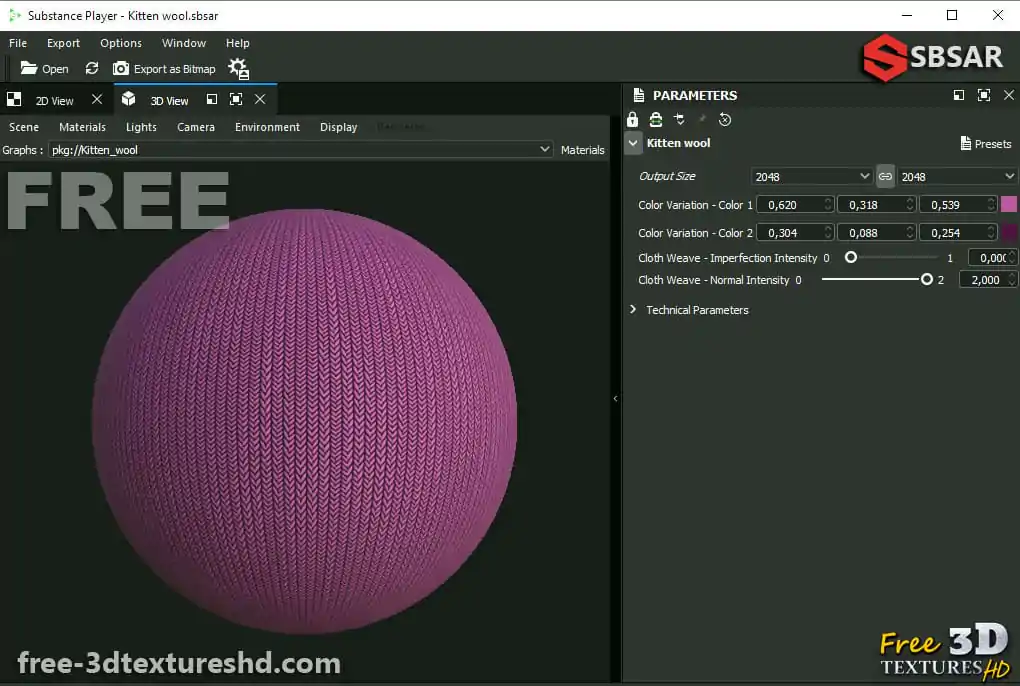Open the Graphs pkg://Kitten_wool dropdown
This screenshot has height=686, width=1020.
click(x=545, y=149)
